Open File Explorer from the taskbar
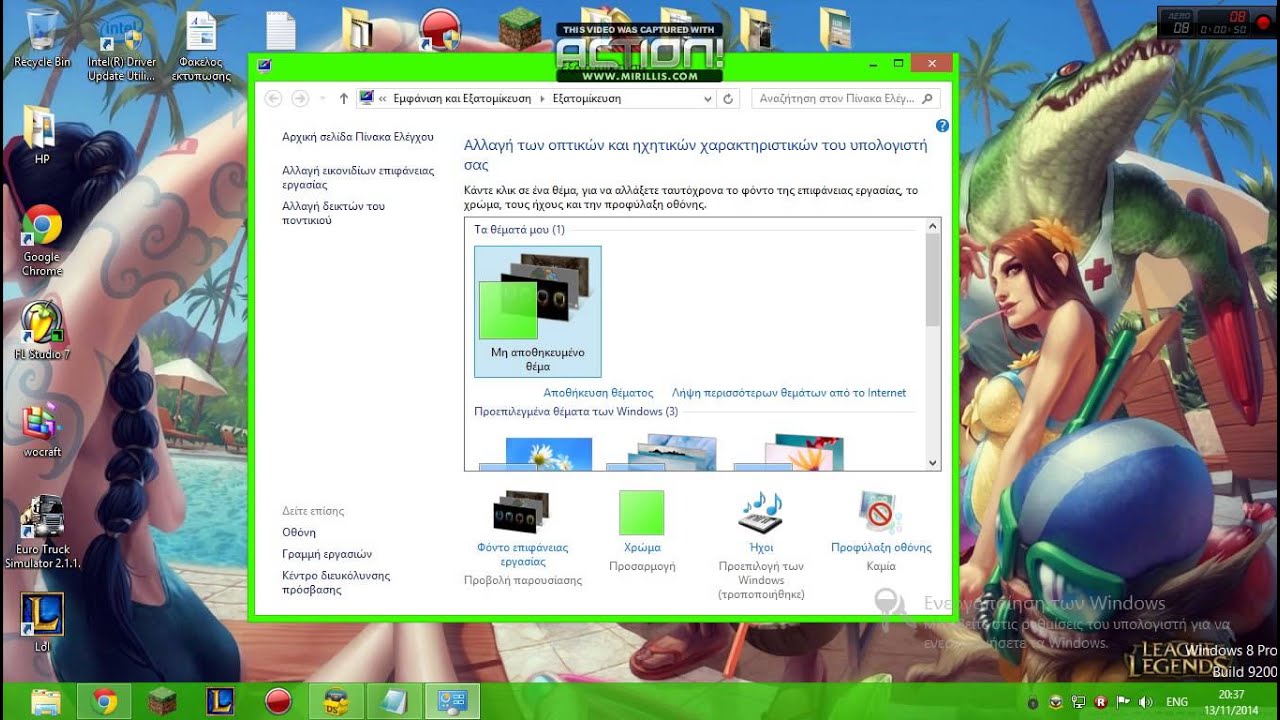The width and height of the screenshot is (1280, 720). [x=46, y=701]
